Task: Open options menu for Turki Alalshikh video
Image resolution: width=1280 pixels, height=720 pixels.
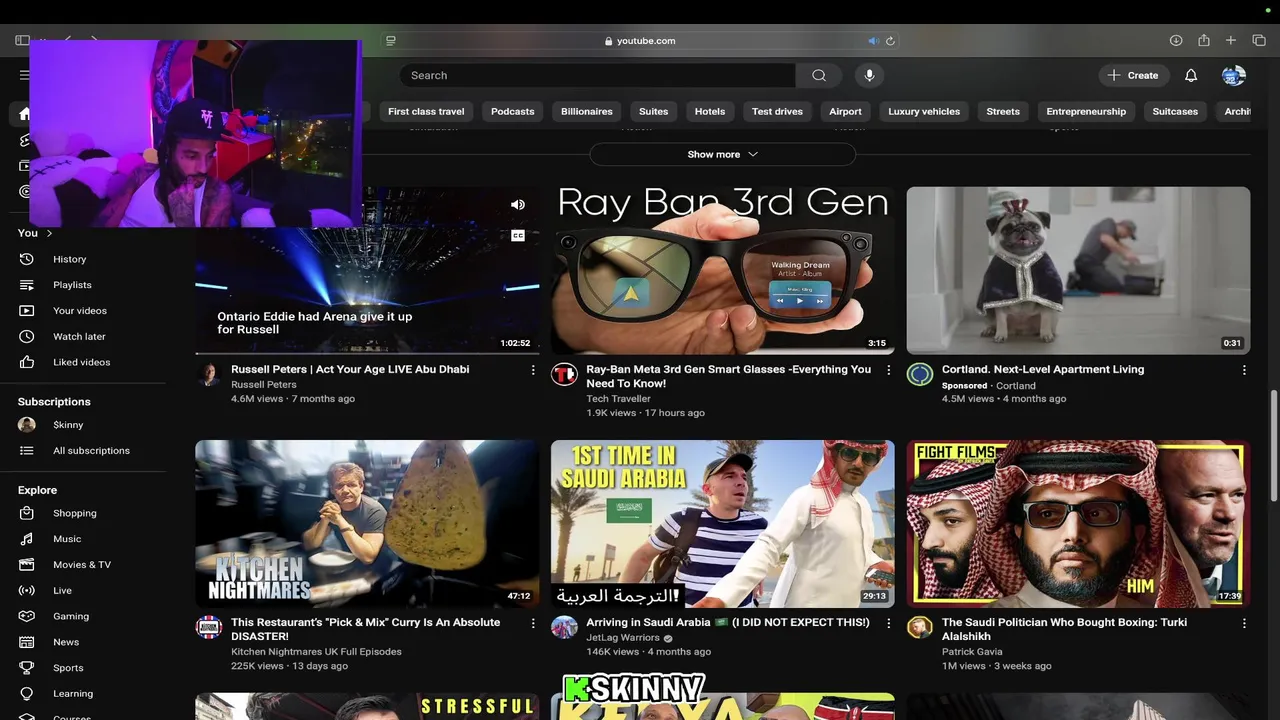Action: 1244,623
